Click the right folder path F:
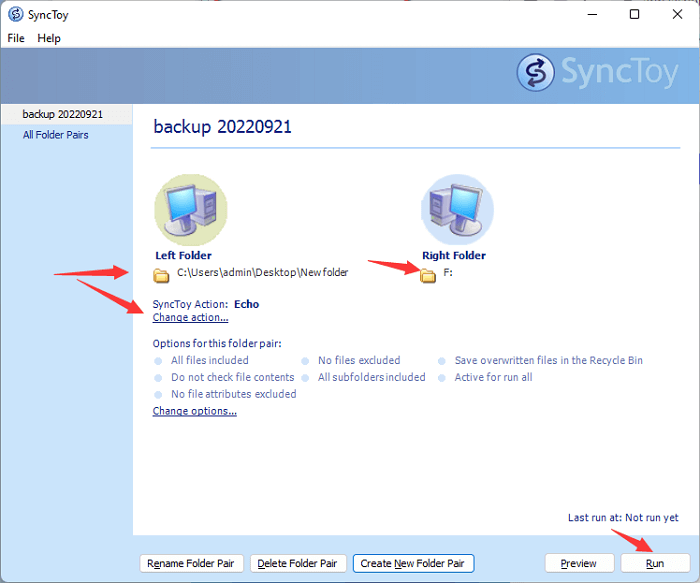 pyautogui.click(x=448, y=272)
